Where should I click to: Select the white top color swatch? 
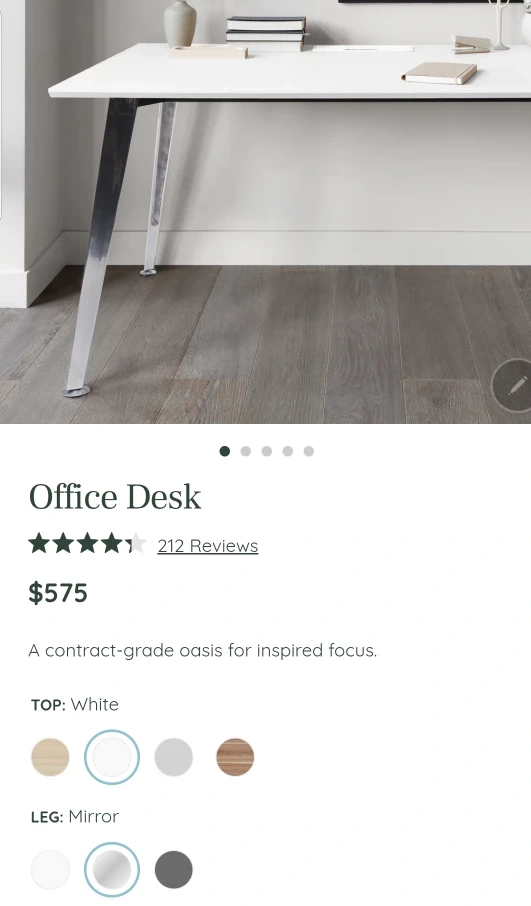(x=112, y=757)
